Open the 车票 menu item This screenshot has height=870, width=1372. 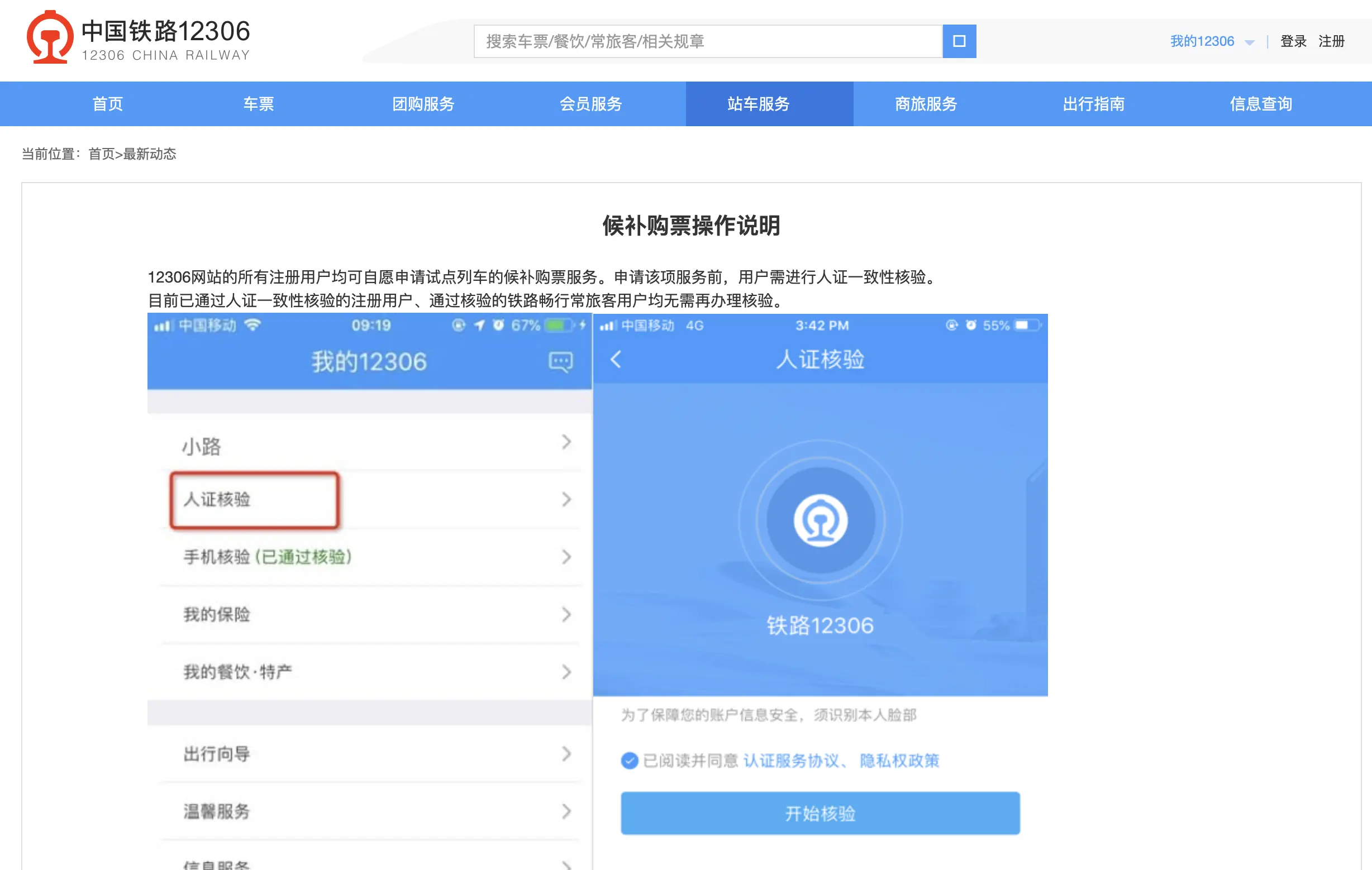click(x=258, y=104)
